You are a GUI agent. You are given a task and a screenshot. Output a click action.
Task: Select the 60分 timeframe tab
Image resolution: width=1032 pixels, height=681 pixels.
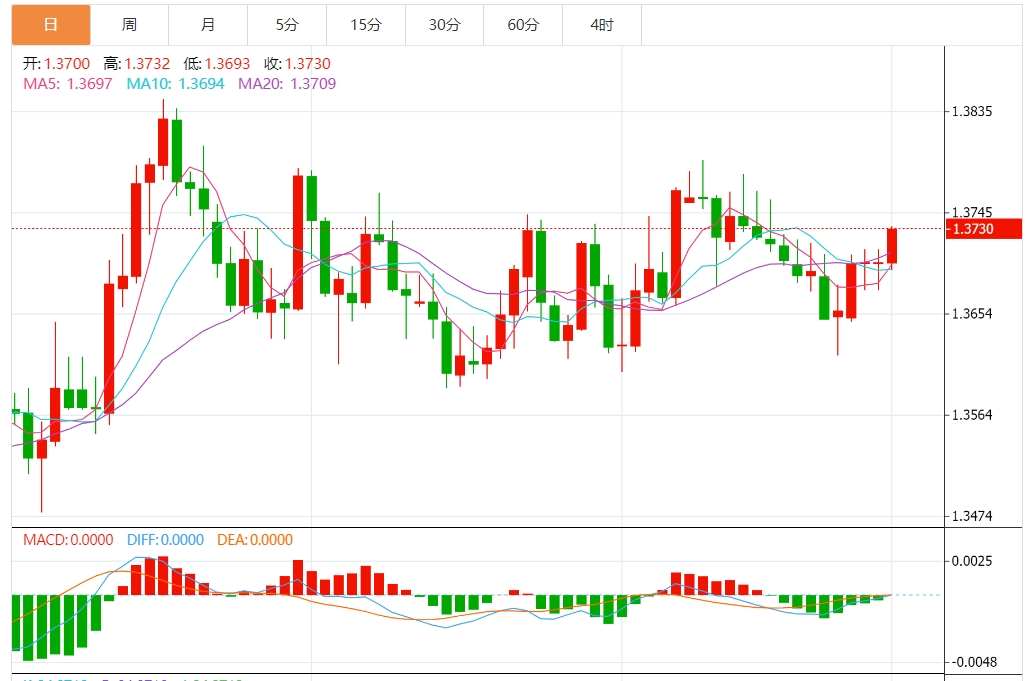(x=523, y=25)
